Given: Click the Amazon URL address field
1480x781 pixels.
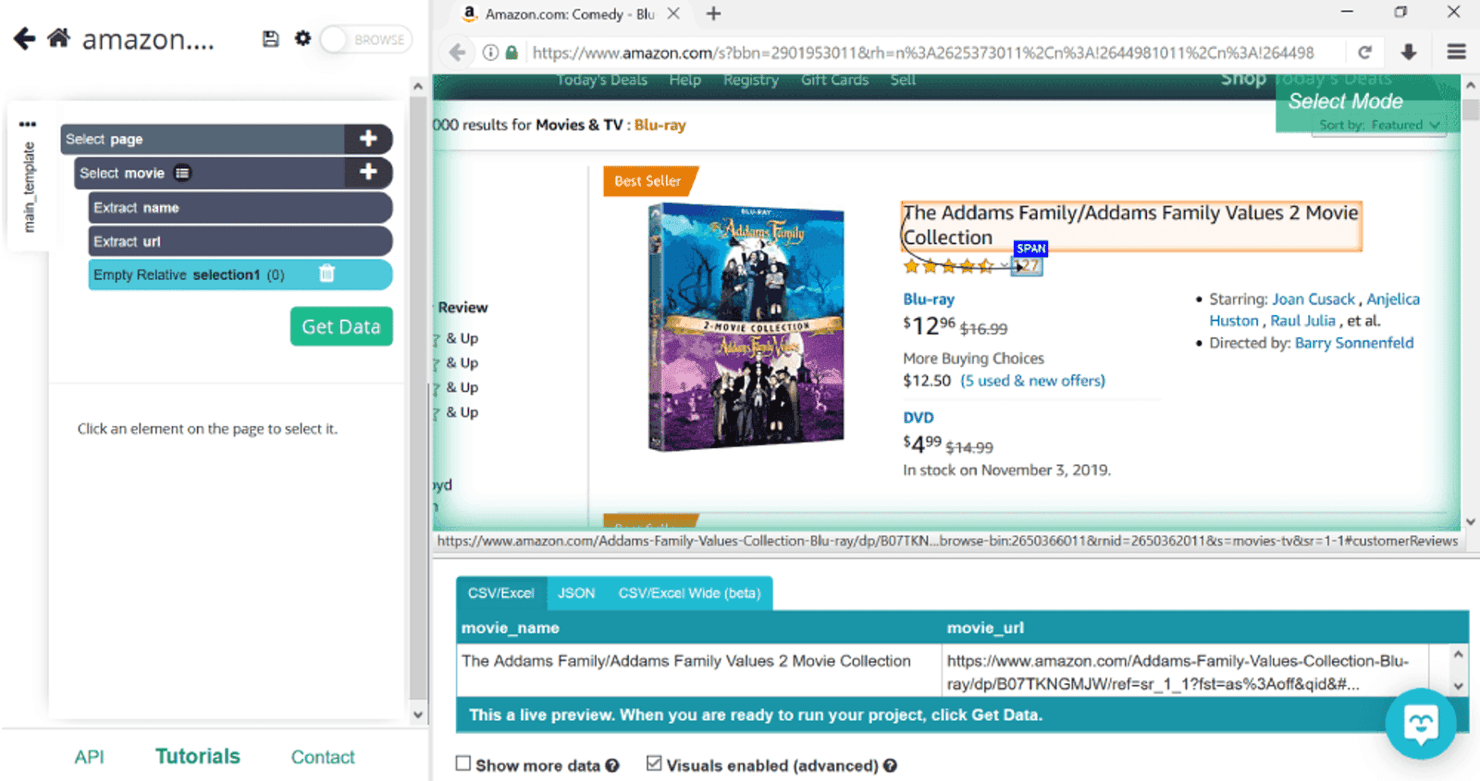Looking at the screenshot, I should (924, 53).
